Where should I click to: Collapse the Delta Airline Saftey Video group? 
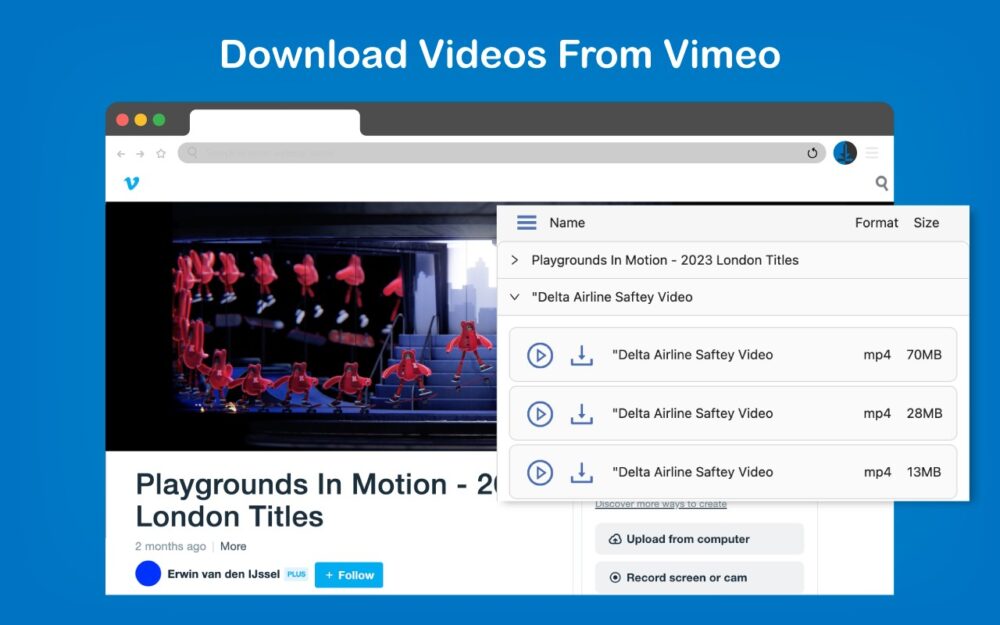click(x=515, y=297)
